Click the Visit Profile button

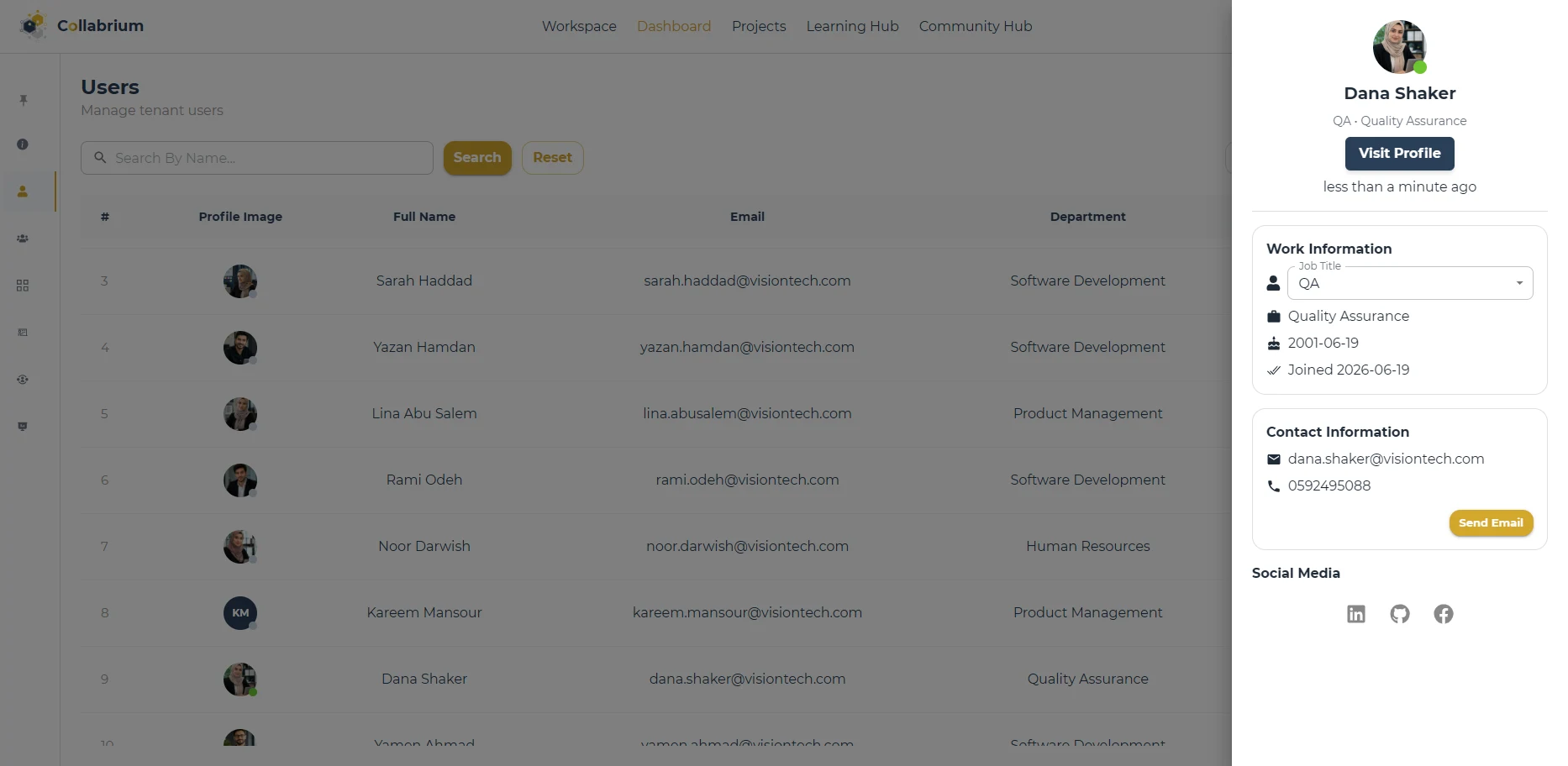[1399, 154]
